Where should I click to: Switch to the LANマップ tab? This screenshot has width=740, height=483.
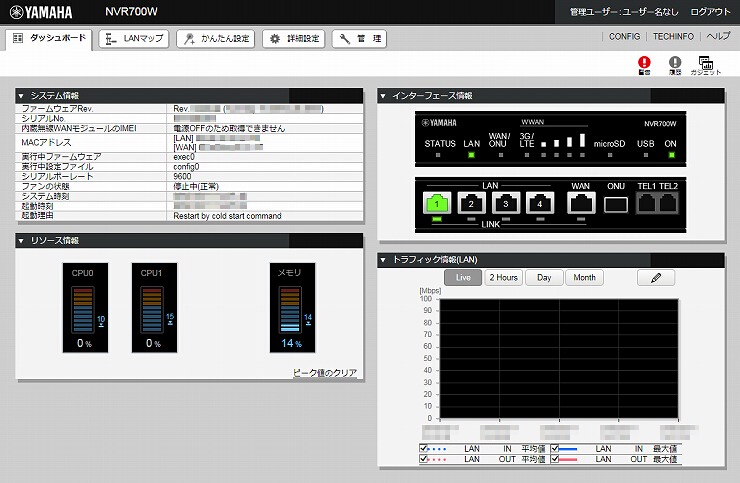tap(134, 39)
